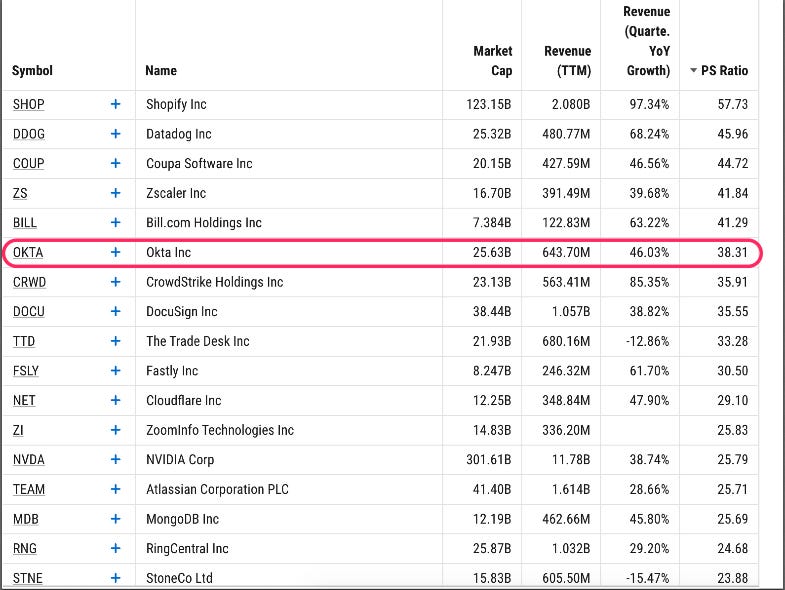
Task: Add ZI with its plus icon
Action: [116, 430]
